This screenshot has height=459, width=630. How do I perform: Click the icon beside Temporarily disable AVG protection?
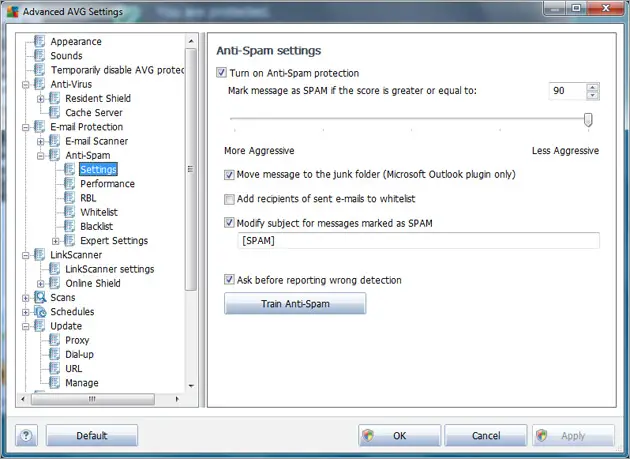pyautogui.click(x=39, y=70)
